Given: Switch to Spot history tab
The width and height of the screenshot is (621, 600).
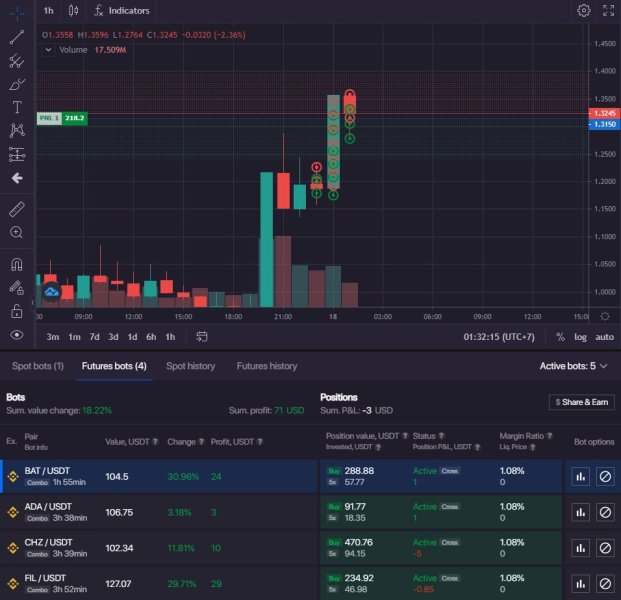Looking at the screenshot, I should (x=190, y=366).
